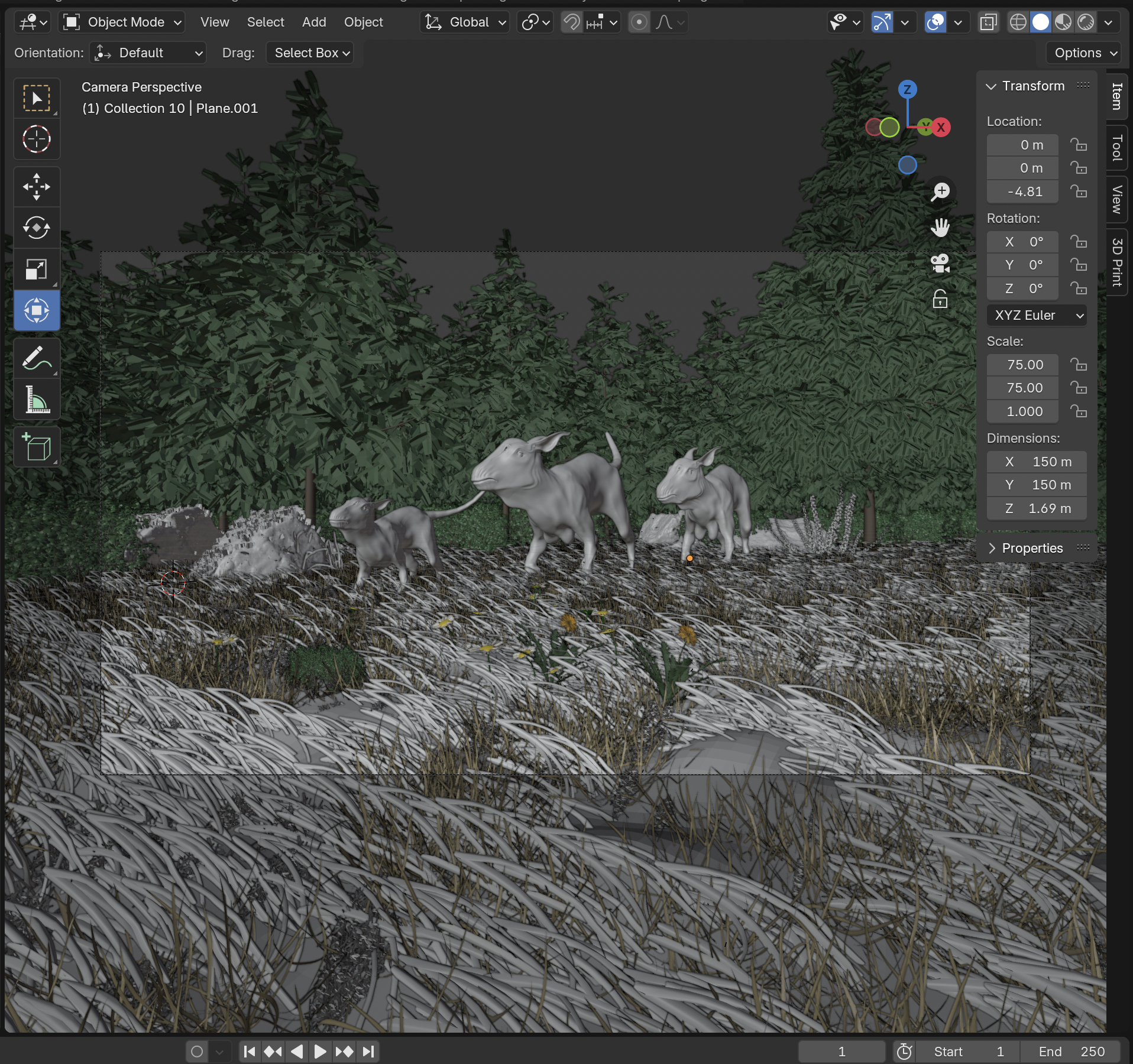Toggle lock on Scale Z
1133x1064 pixels.
[1079, 411]
